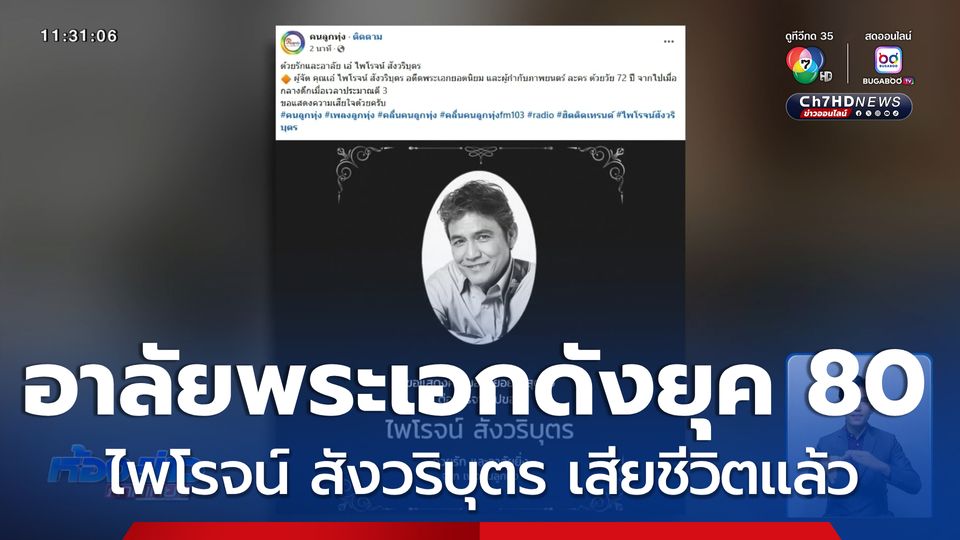Click the X icon in Ch7HD News badge

pyautogui.click(x=868, y=113)
